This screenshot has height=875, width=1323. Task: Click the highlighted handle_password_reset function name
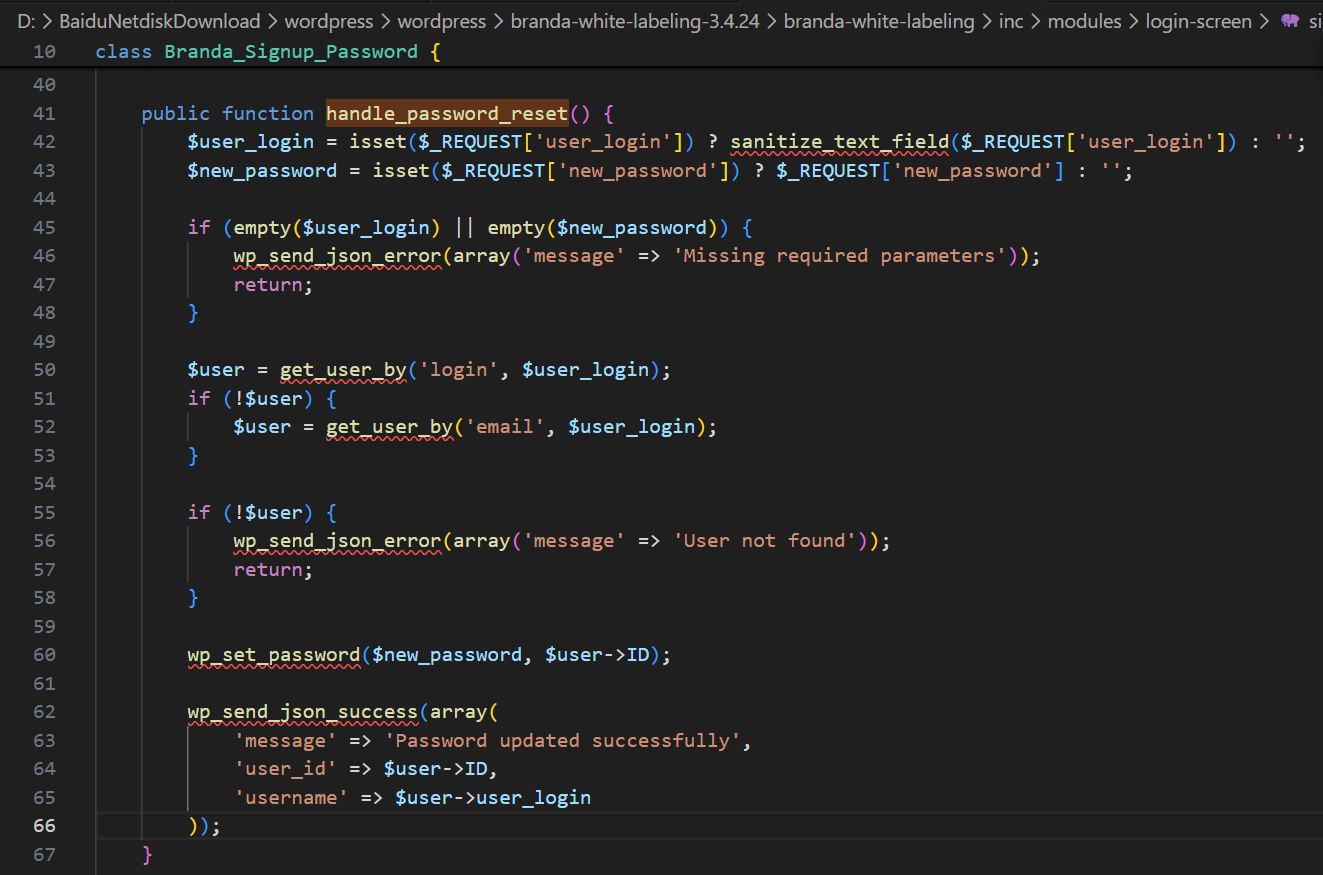tap(447, 113)
